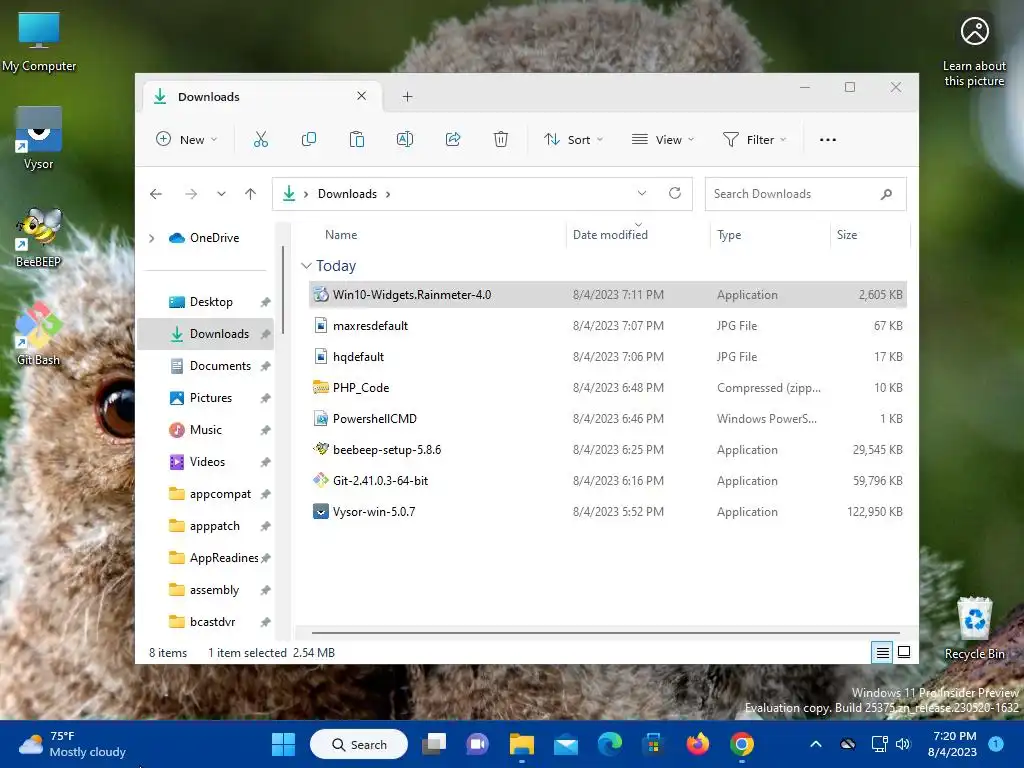Launch Firefox from taskbar
The width and height of the screenshot is (1024, 768).
click(x=697, y=744)
